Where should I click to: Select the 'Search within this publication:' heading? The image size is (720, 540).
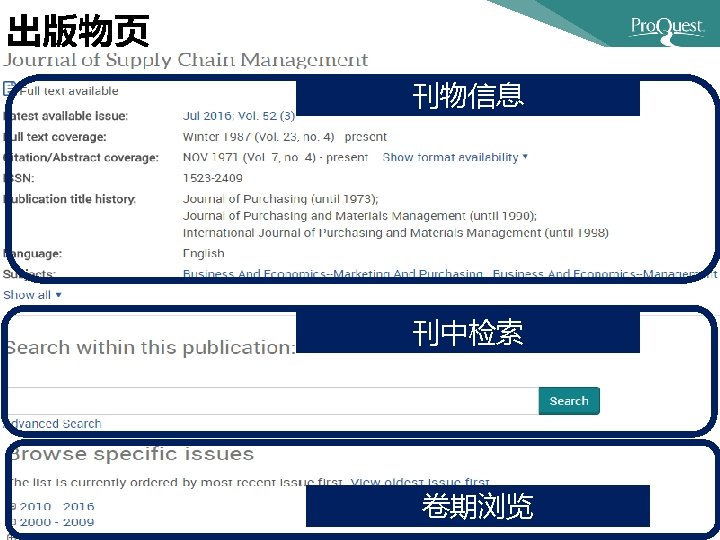pyautogui.click(x=151, y=348)
